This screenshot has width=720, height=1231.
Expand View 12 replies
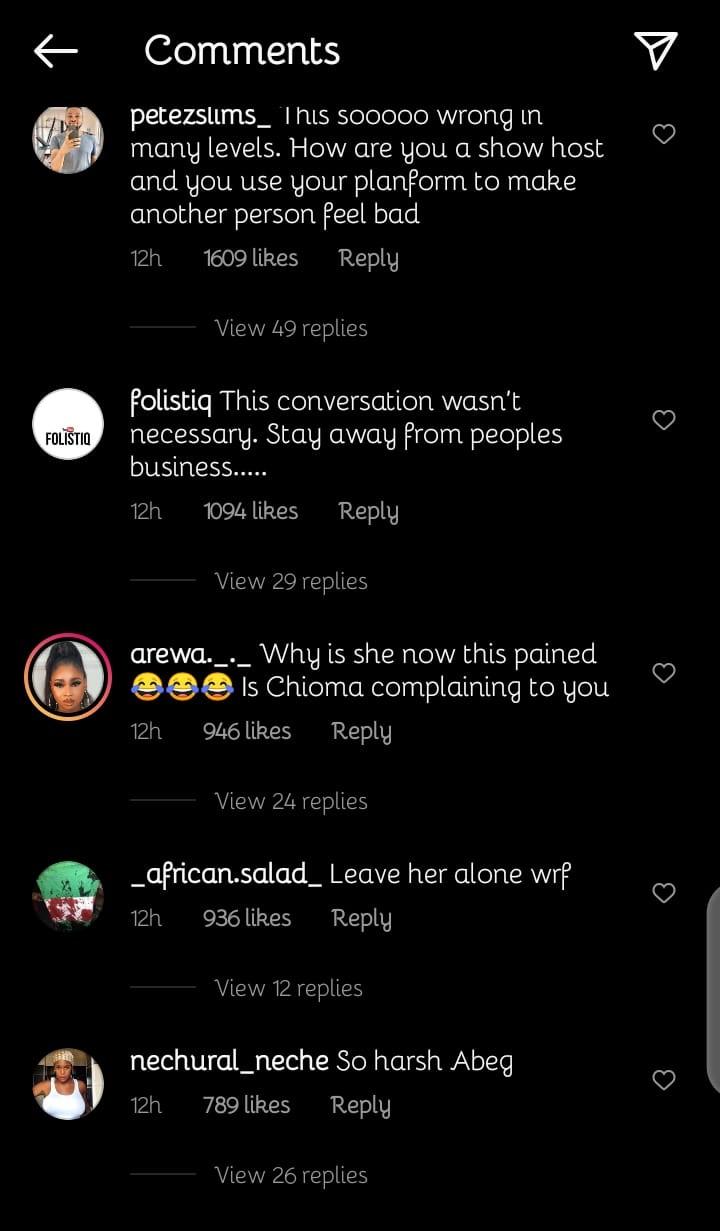[288, 988]
